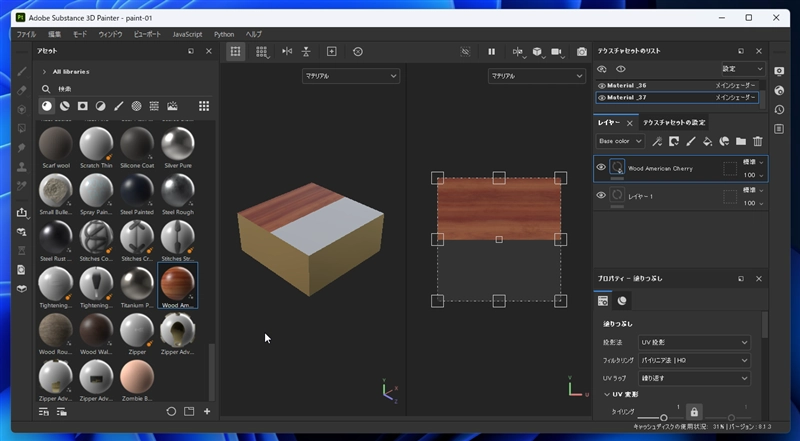Image resolution: width=800 pixels, height=441 pixels.
Task: Open the 投影法 UV投影 dropdown
Action: pyautogui.click(x=694, y=342)
